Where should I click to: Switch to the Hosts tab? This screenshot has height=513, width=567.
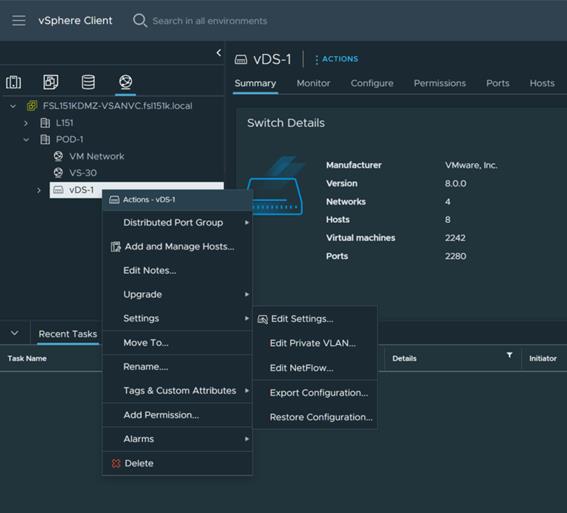[542, 83]
